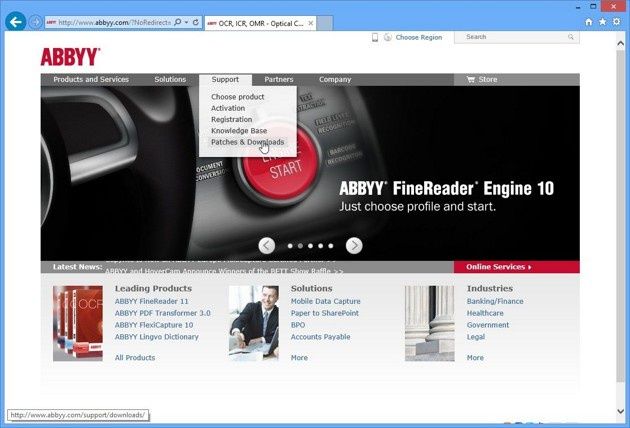Open a new blank tab
The width and height of the screenshot is (630, 428).
tap(325, 23)
